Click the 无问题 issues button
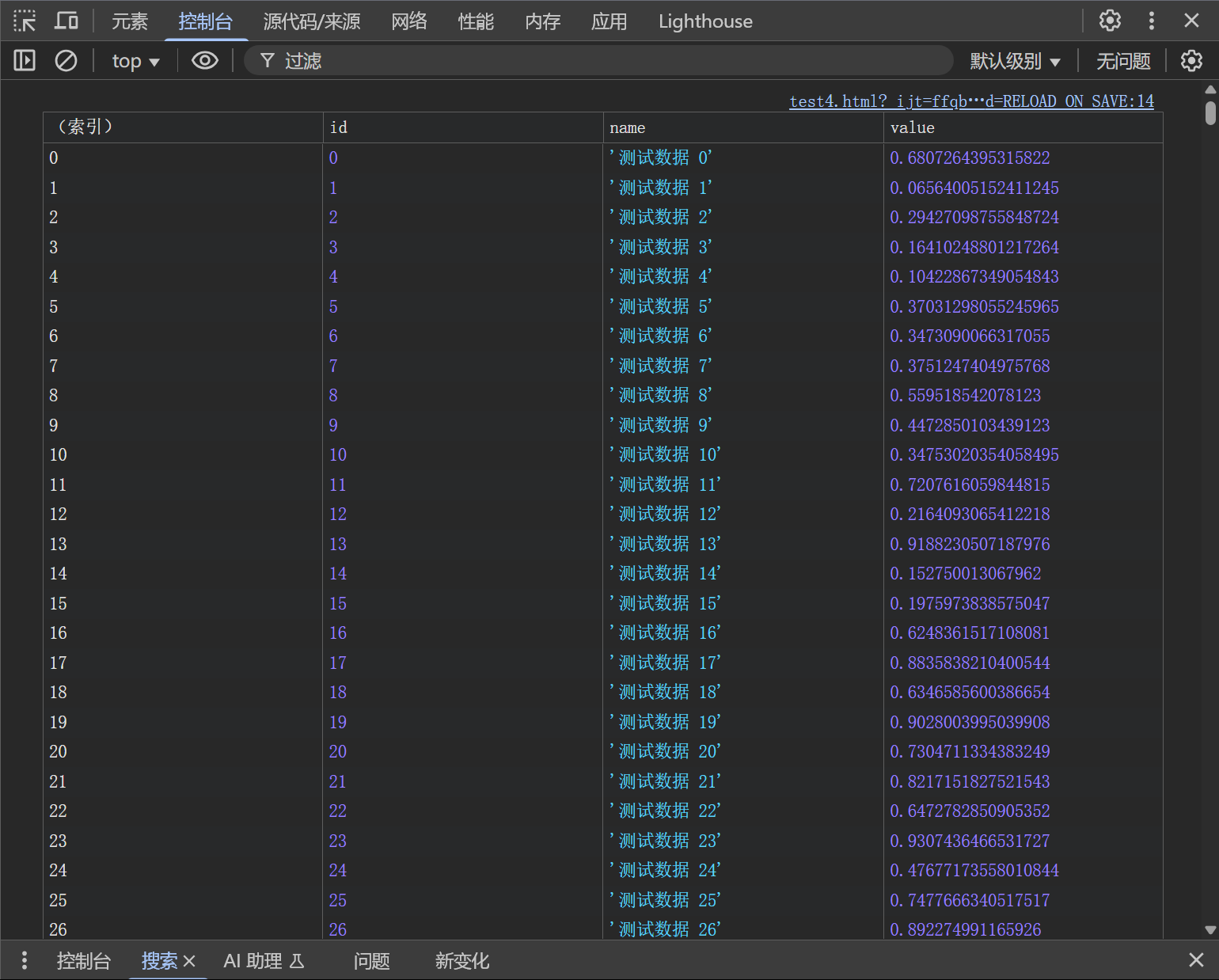1219x980 pixels. point(1122,61)
